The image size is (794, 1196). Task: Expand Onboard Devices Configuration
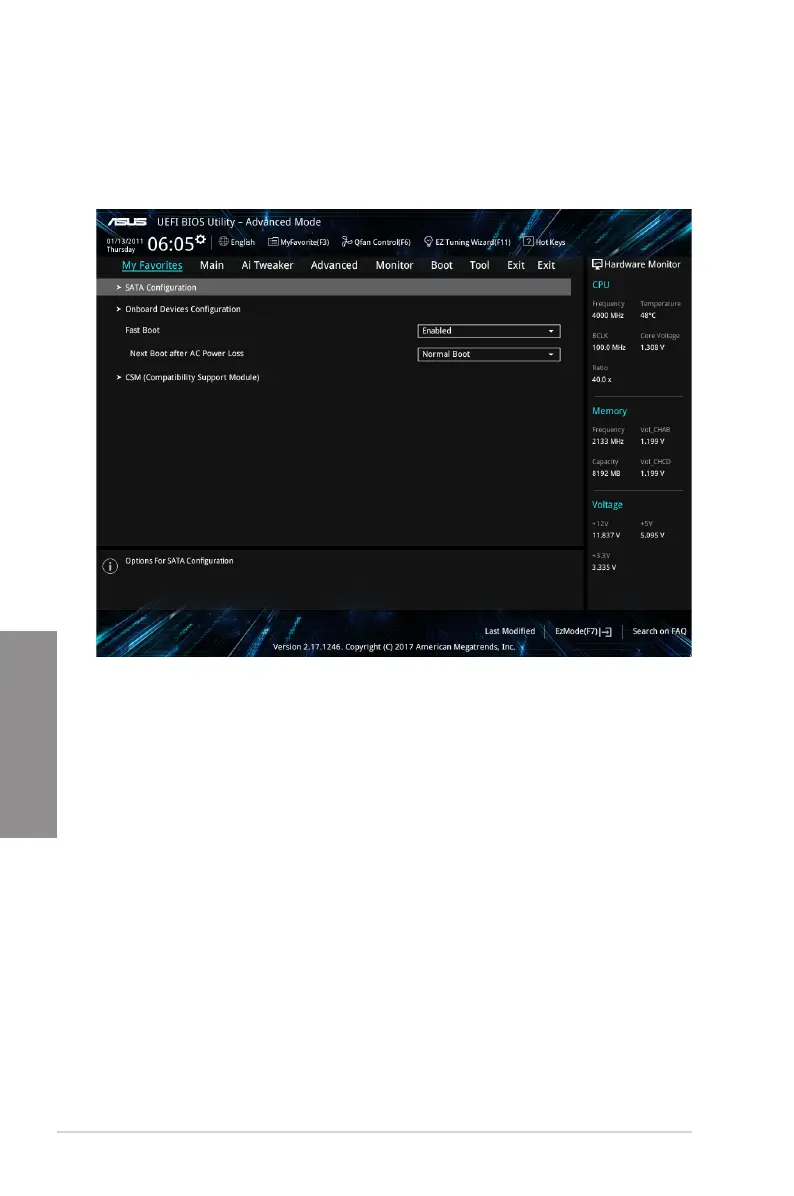click(182, 309)
